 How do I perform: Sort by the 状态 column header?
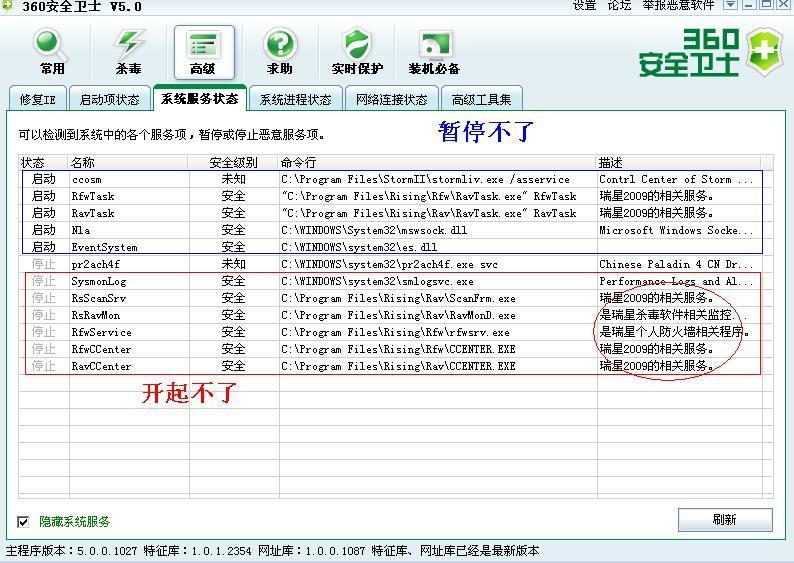[43, 163]
